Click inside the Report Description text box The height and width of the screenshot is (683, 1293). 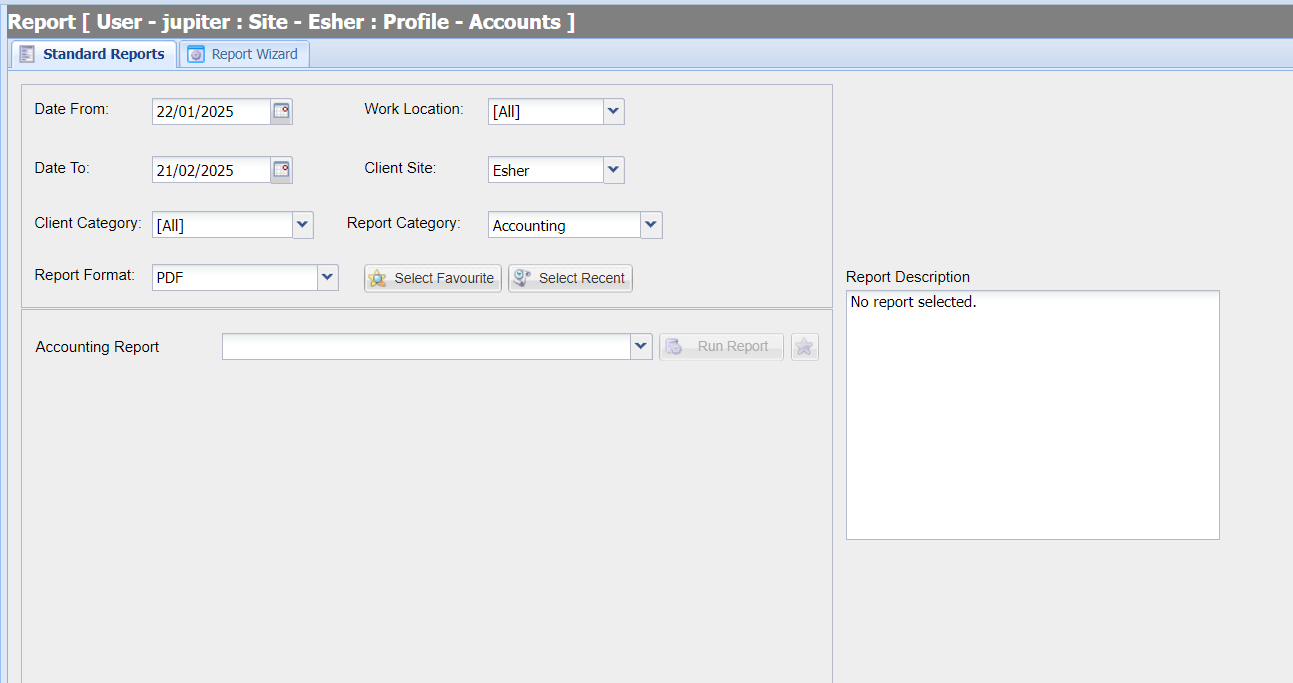tap(1033, 415)
